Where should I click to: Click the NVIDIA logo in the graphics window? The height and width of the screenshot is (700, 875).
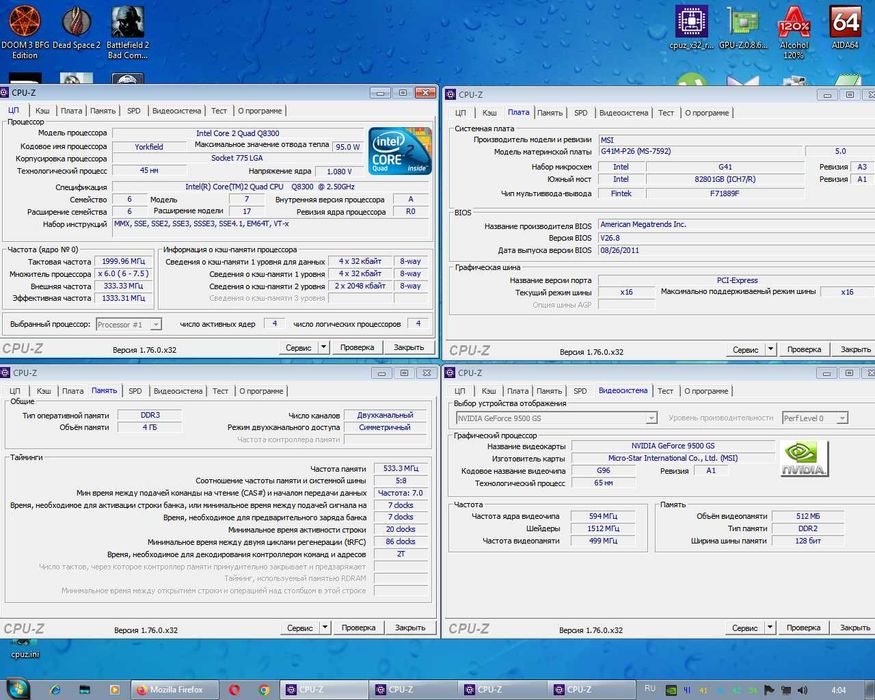pyautogui.click(x=804, y=458)
